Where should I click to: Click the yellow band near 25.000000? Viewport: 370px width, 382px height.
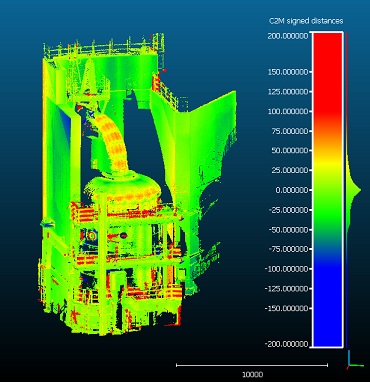(328, 168)
